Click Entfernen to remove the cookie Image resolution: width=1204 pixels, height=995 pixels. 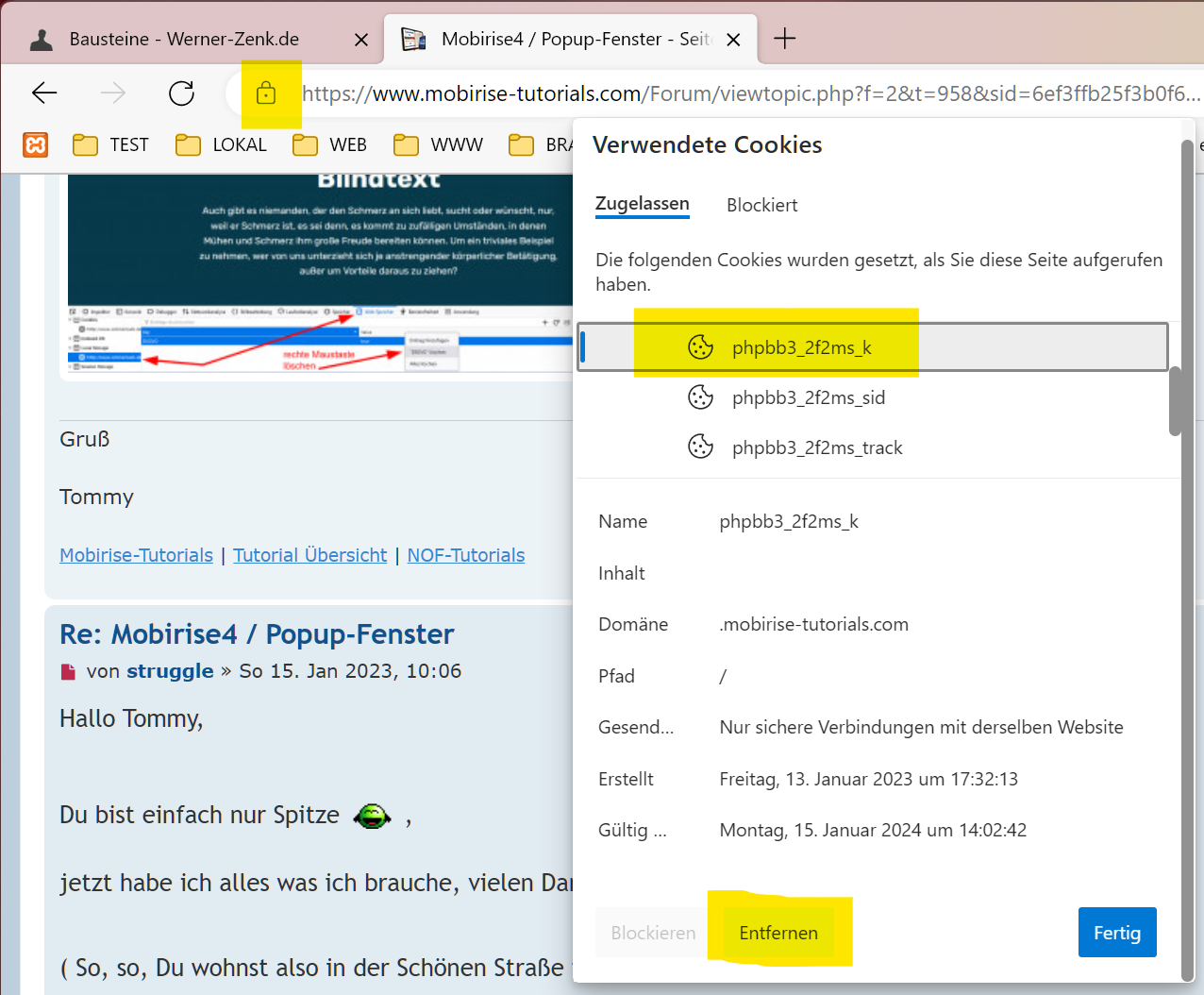pyautogui.click(x=778, y=933)
